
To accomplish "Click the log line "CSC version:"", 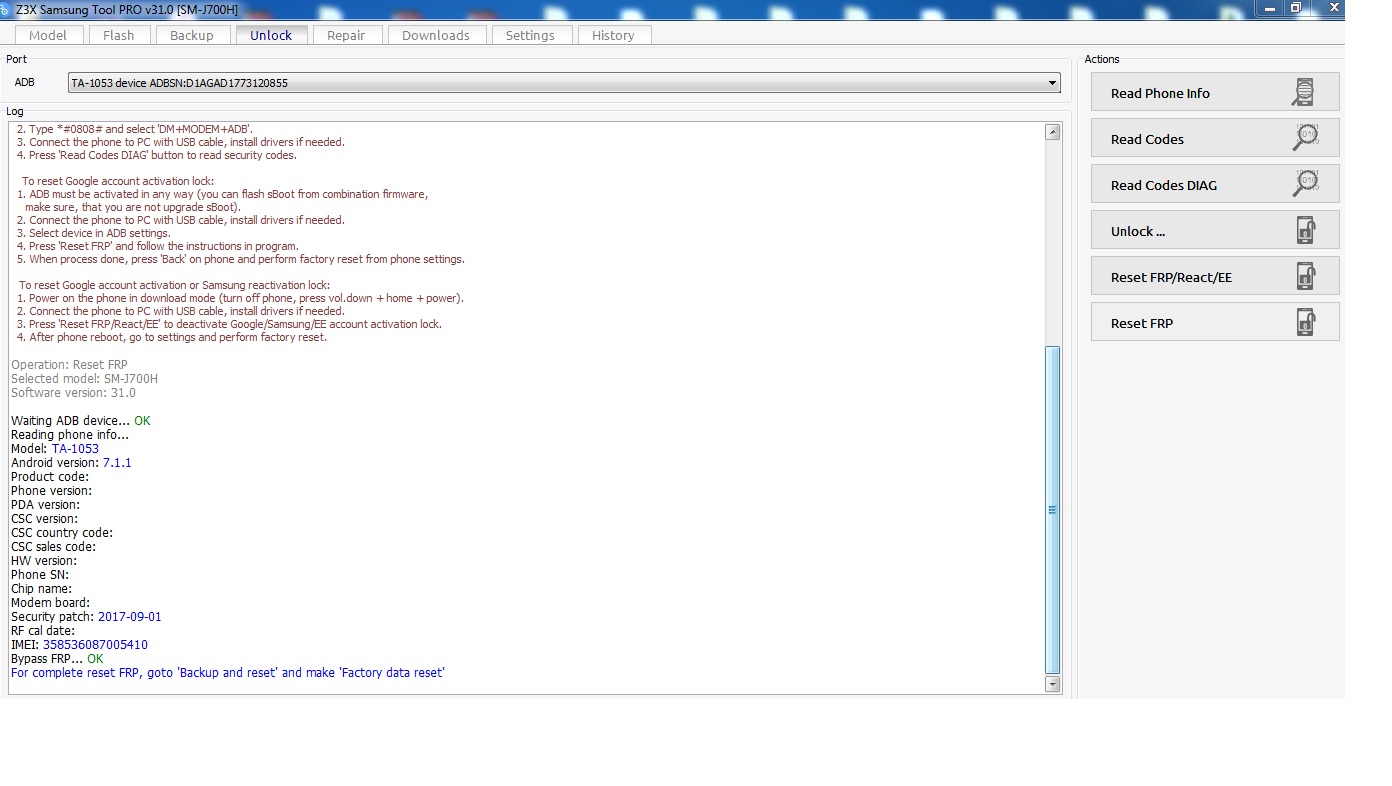I will click(44, 519).
